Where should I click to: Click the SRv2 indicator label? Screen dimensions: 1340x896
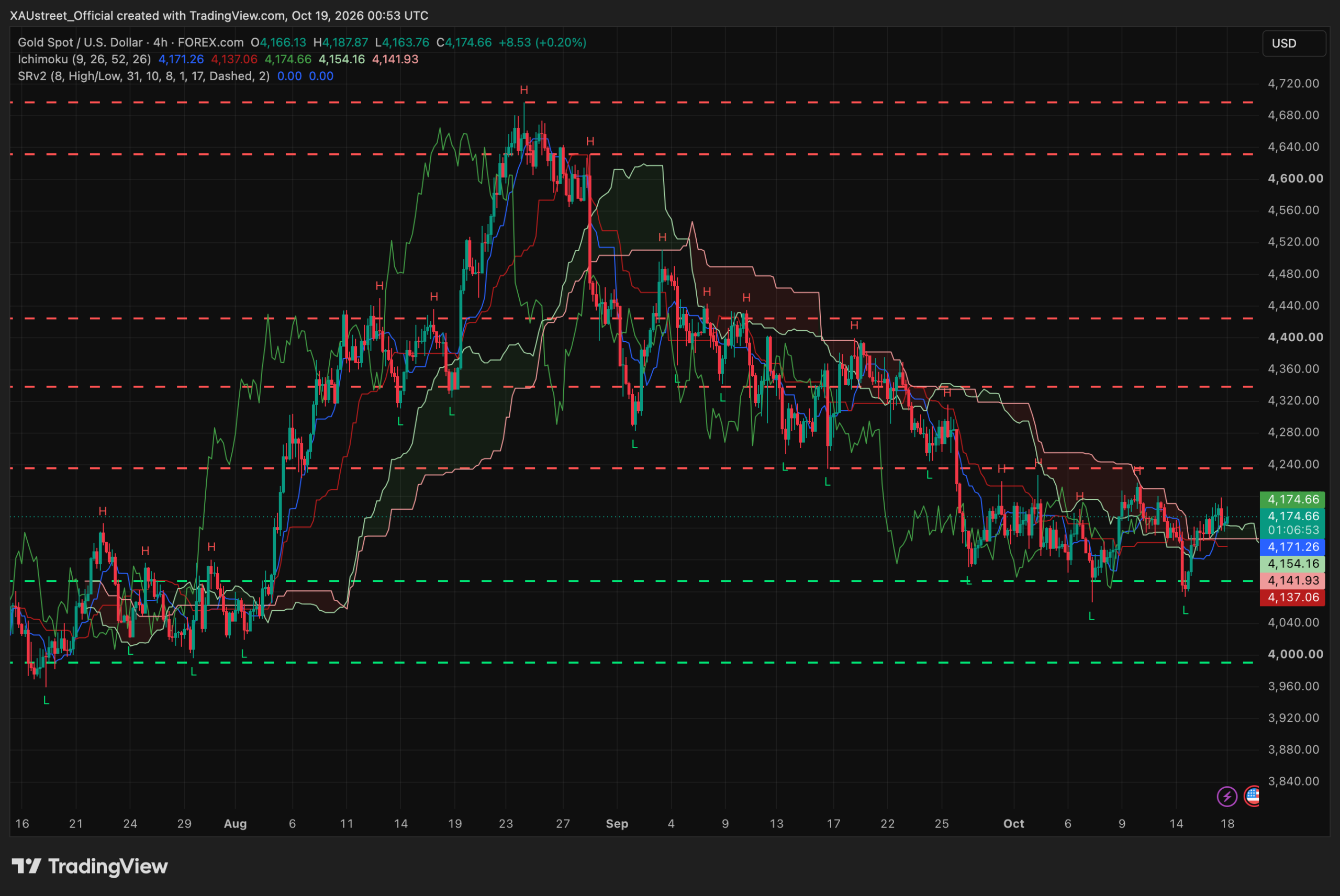(143, 76)
